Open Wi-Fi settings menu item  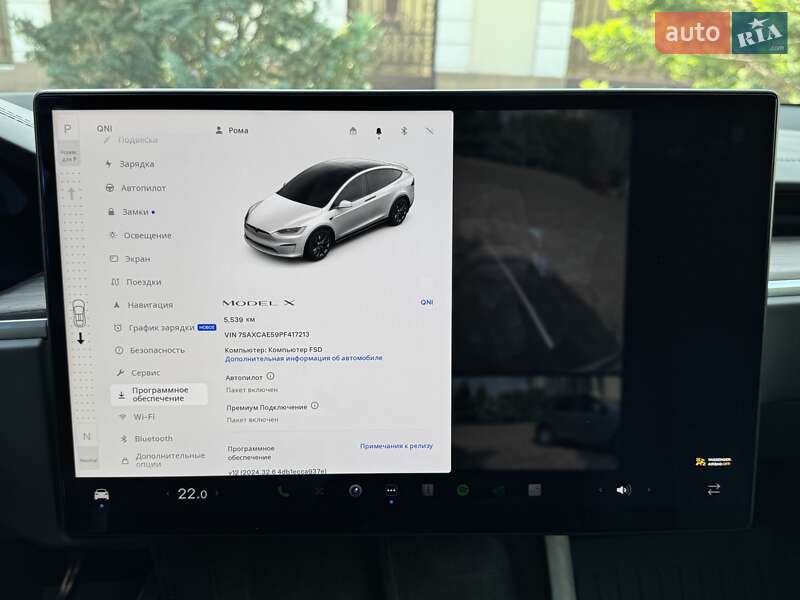[x=143, y=416]
